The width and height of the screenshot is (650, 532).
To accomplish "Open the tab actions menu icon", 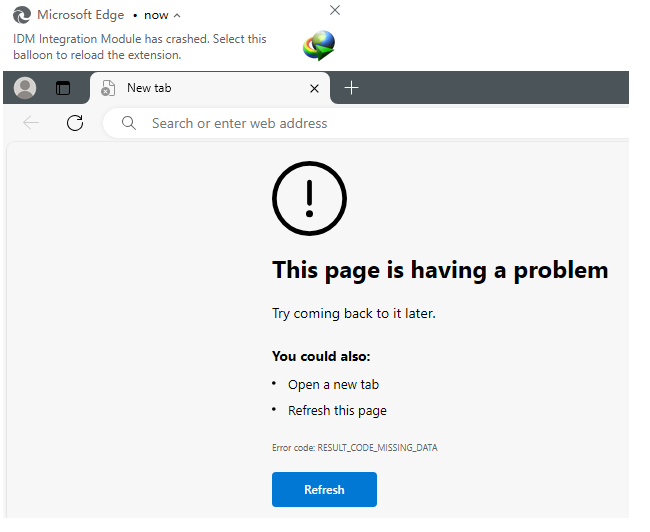I will click(63, 88).
